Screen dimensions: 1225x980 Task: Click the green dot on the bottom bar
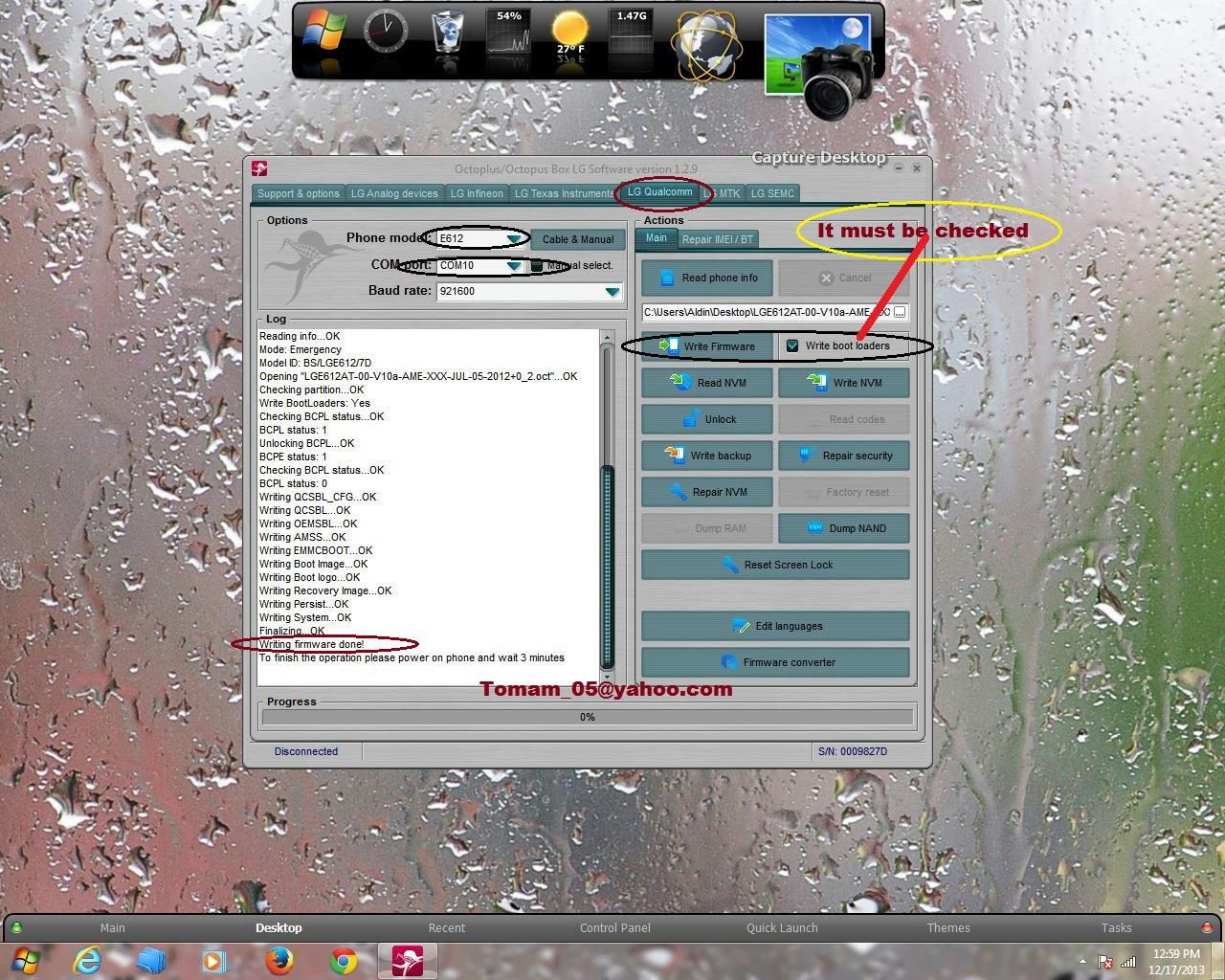coord(16,927)
